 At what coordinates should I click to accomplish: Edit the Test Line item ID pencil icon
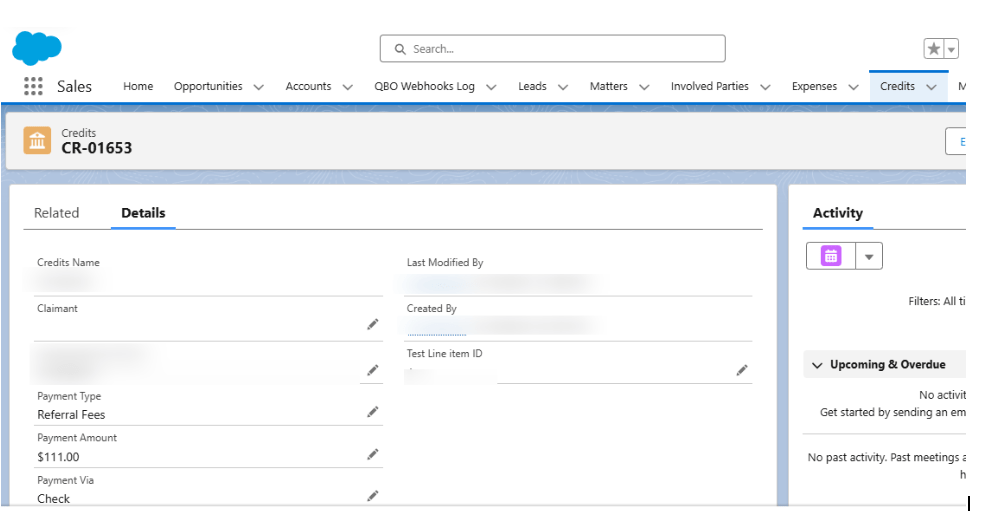[742, 370]
